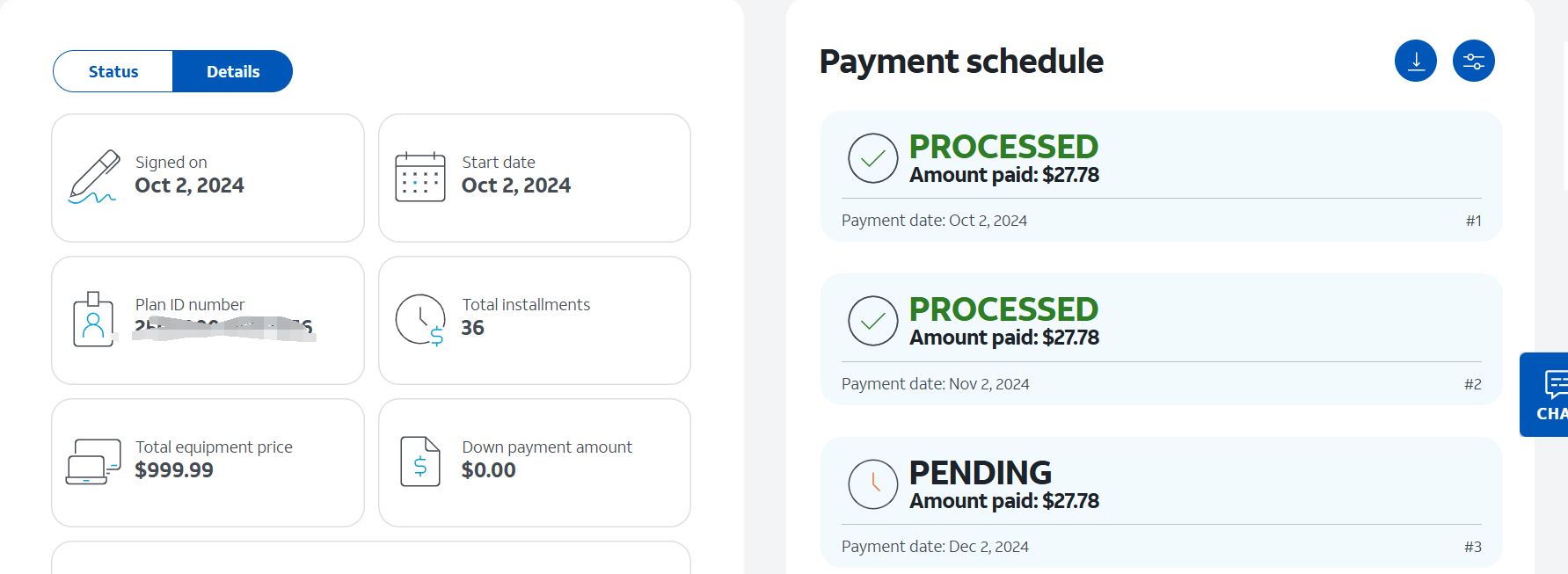The width and height of the screenshot is (1568, 574).
Task: Select the Details tab
Action: click(x=233, y=71)
